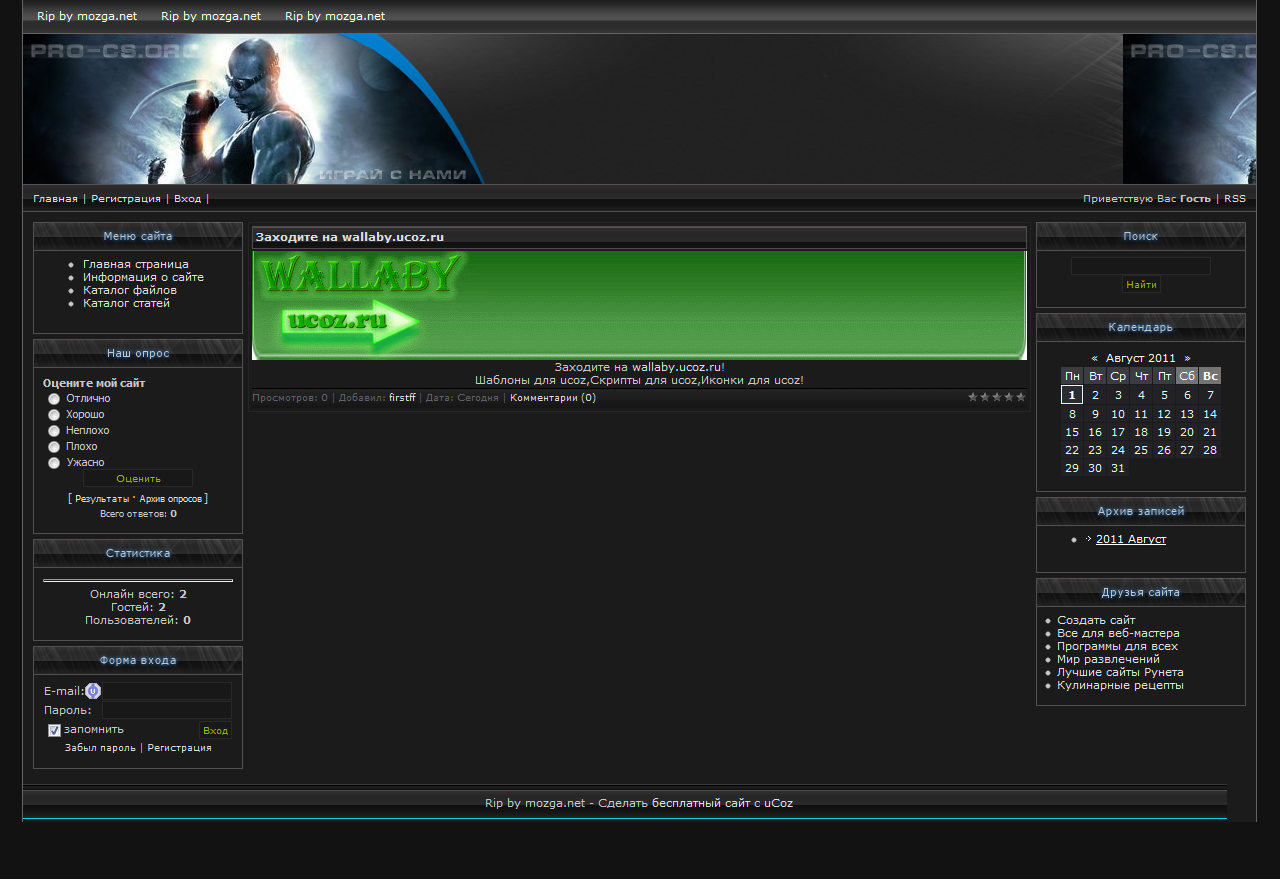This screenshot has width=1280, height=879.
Task: Select the "Отлично" poll option
Action: tap(54, 399)
